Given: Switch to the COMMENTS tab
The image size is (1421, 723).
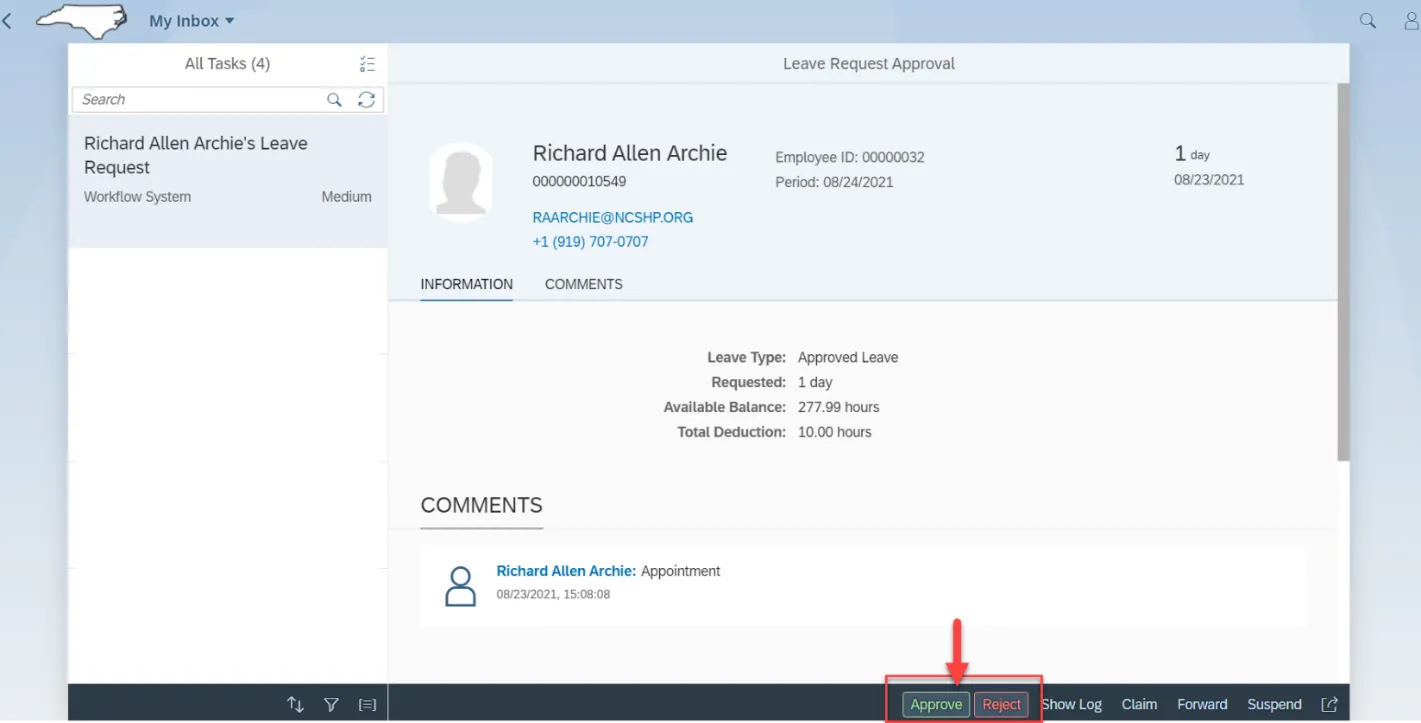Looking at the screenshot, I should (584, 284).
